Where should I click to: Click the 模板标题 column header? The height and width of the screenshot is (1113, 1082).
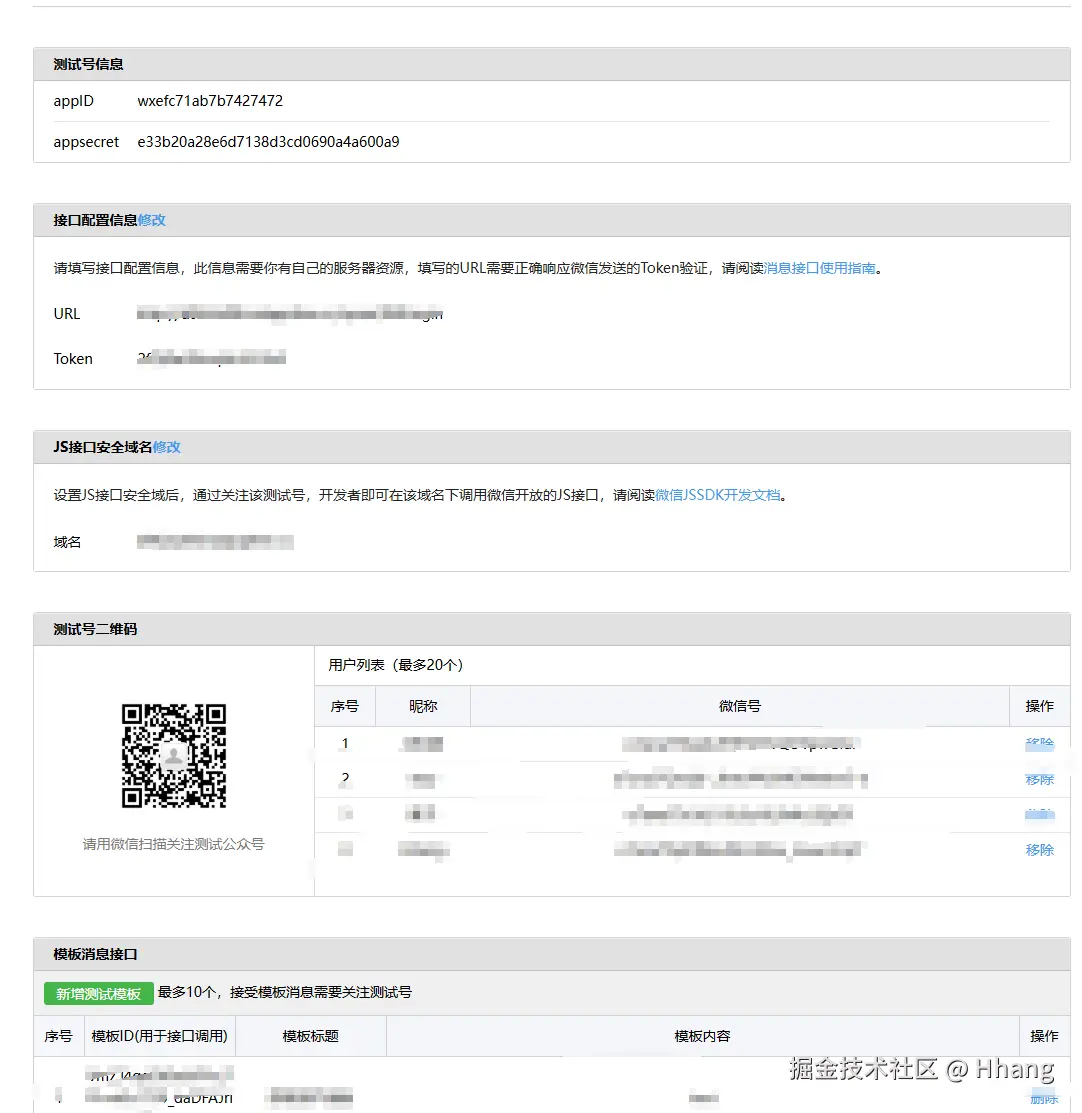pyautogui.click(x=311, y=1036)
